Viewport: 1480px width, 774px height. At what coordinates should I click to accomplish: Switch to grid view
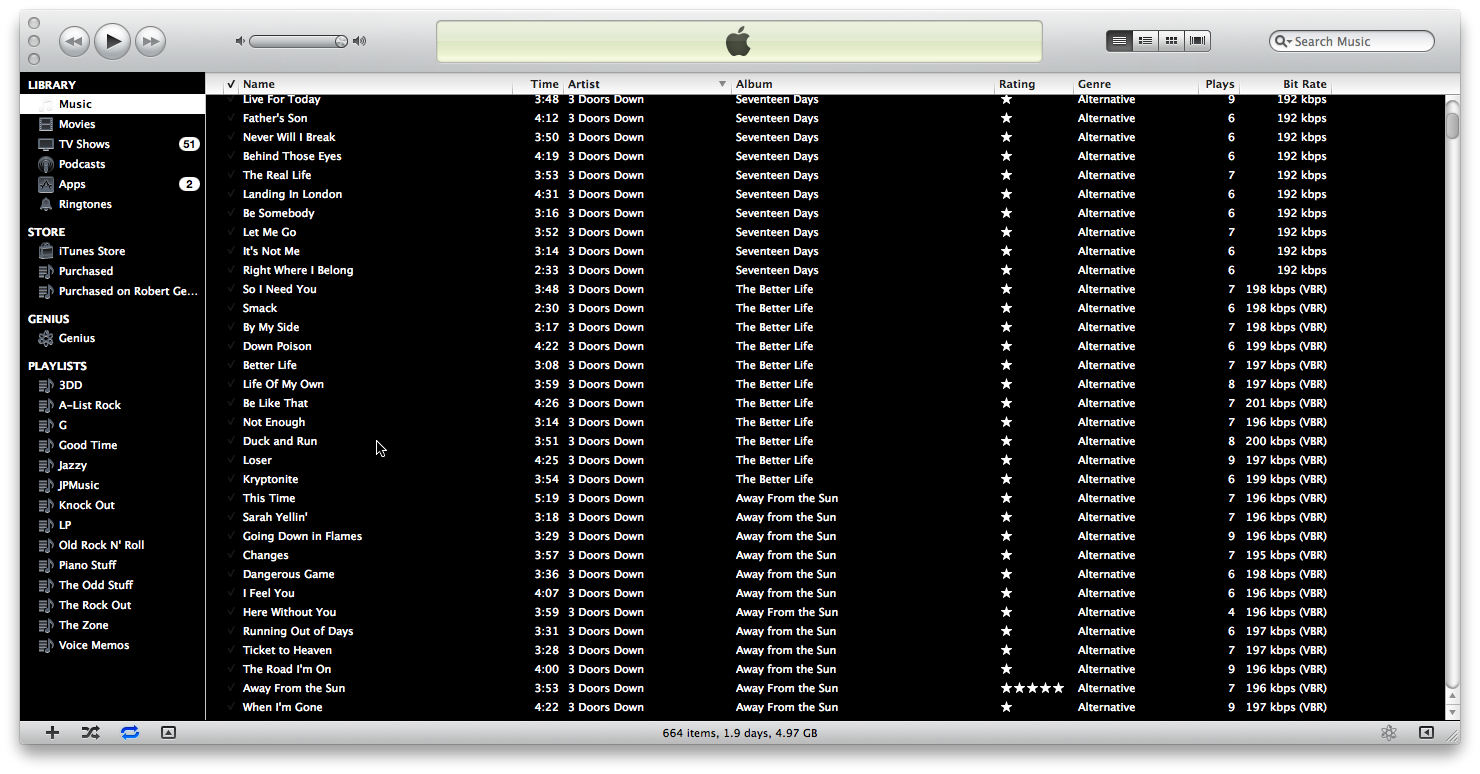[x=1172, y=41]
